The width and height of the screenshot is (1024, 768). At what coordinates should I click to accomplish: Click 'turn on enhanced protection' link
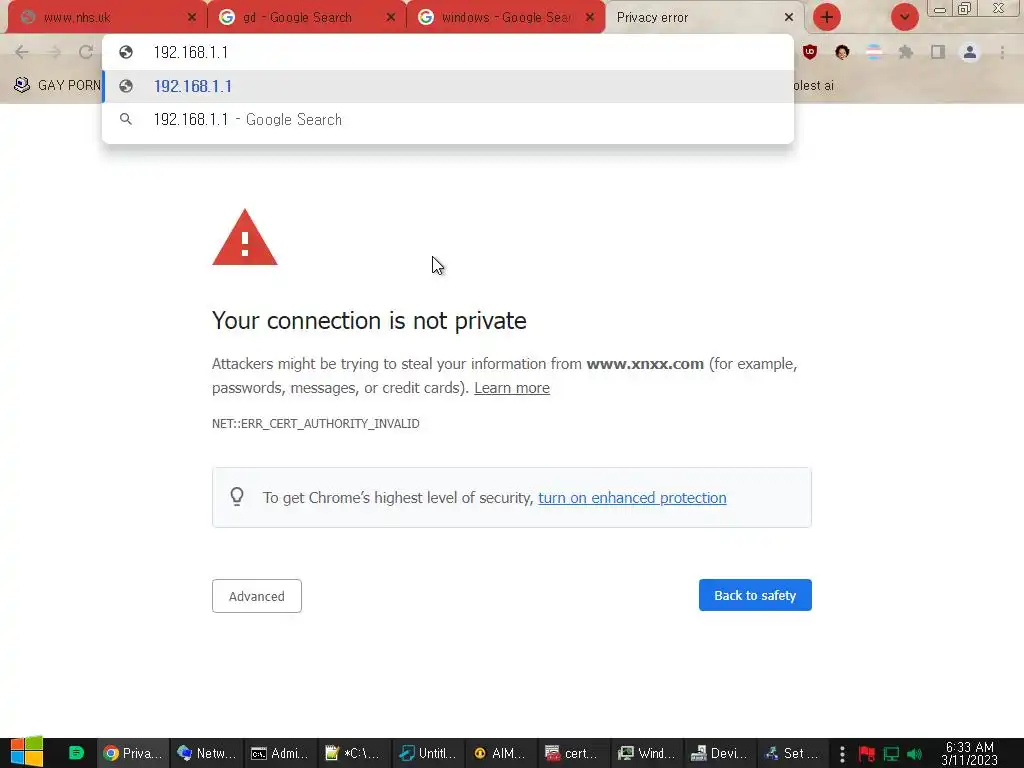[632, 498]
